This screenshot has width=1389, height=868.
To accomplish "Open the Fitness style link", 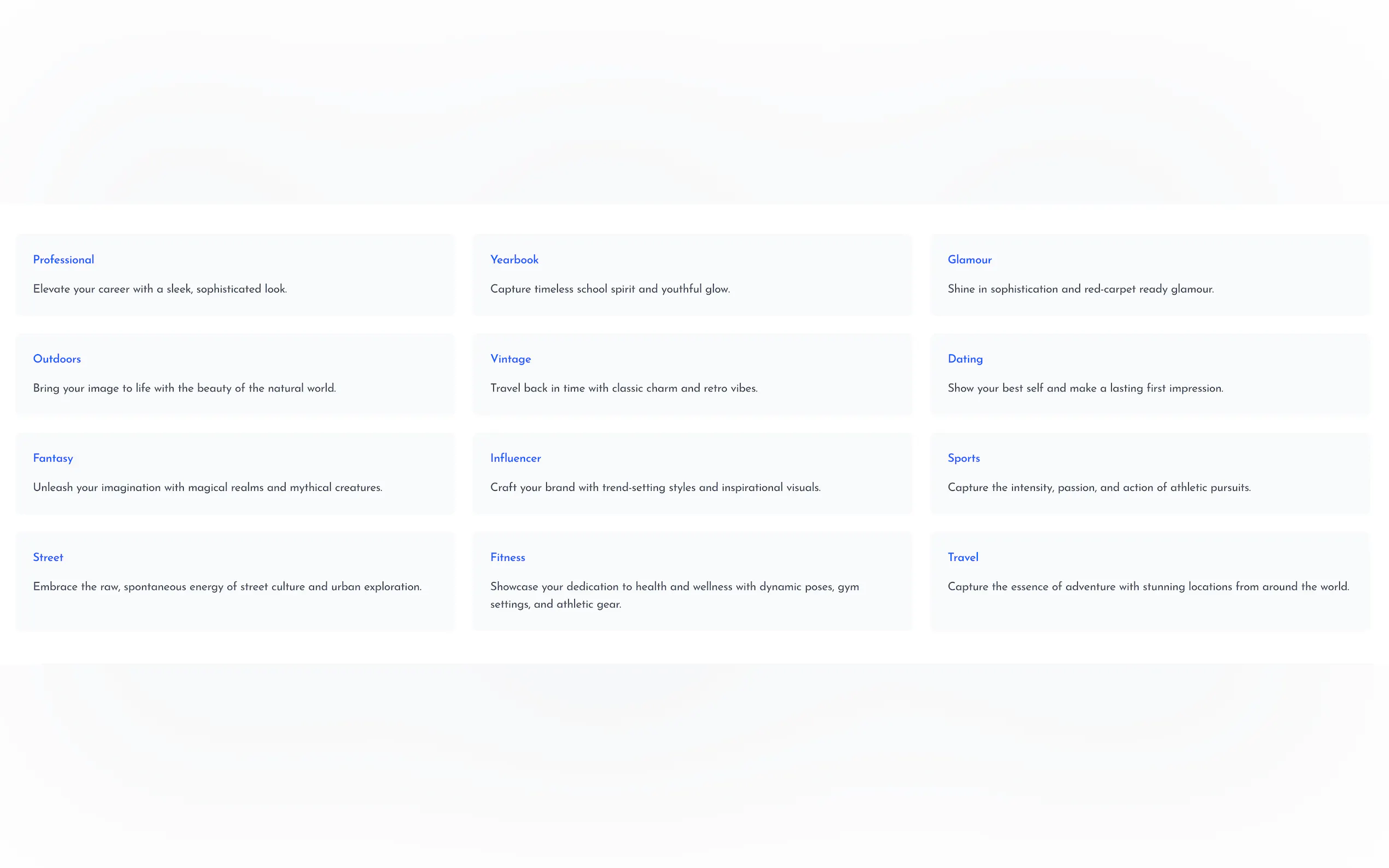I will click(507, 558).
